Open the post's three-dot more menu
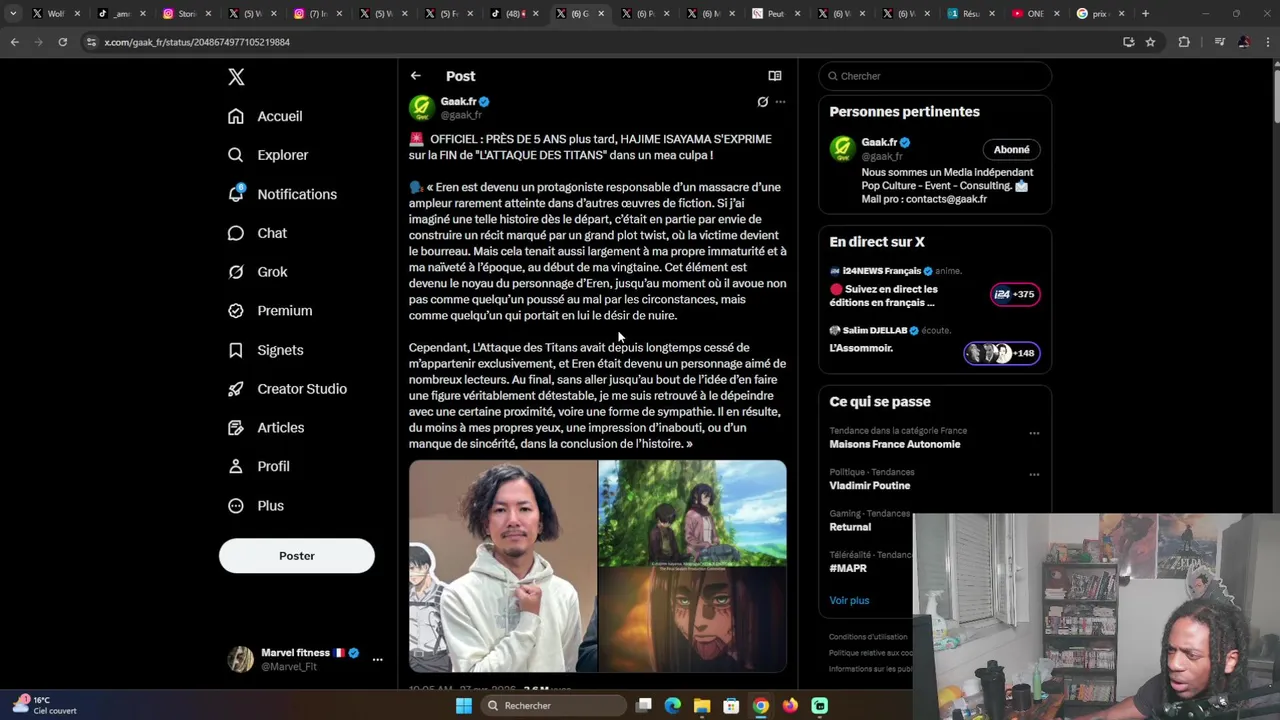The height and width of the screenshot is (720, 1280). click(x=781, y=102)
